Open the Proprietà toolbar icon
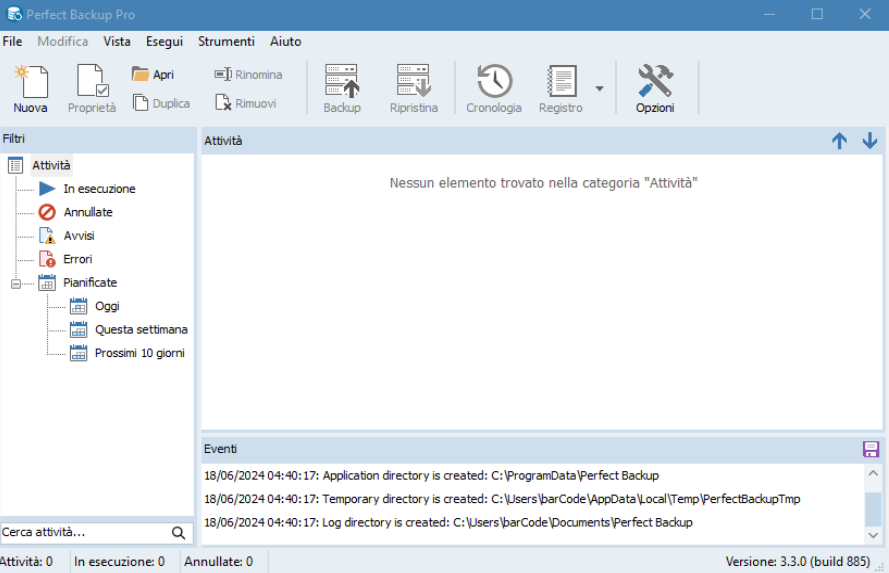Viewport: 889px width, 573px height. point(92,81)
